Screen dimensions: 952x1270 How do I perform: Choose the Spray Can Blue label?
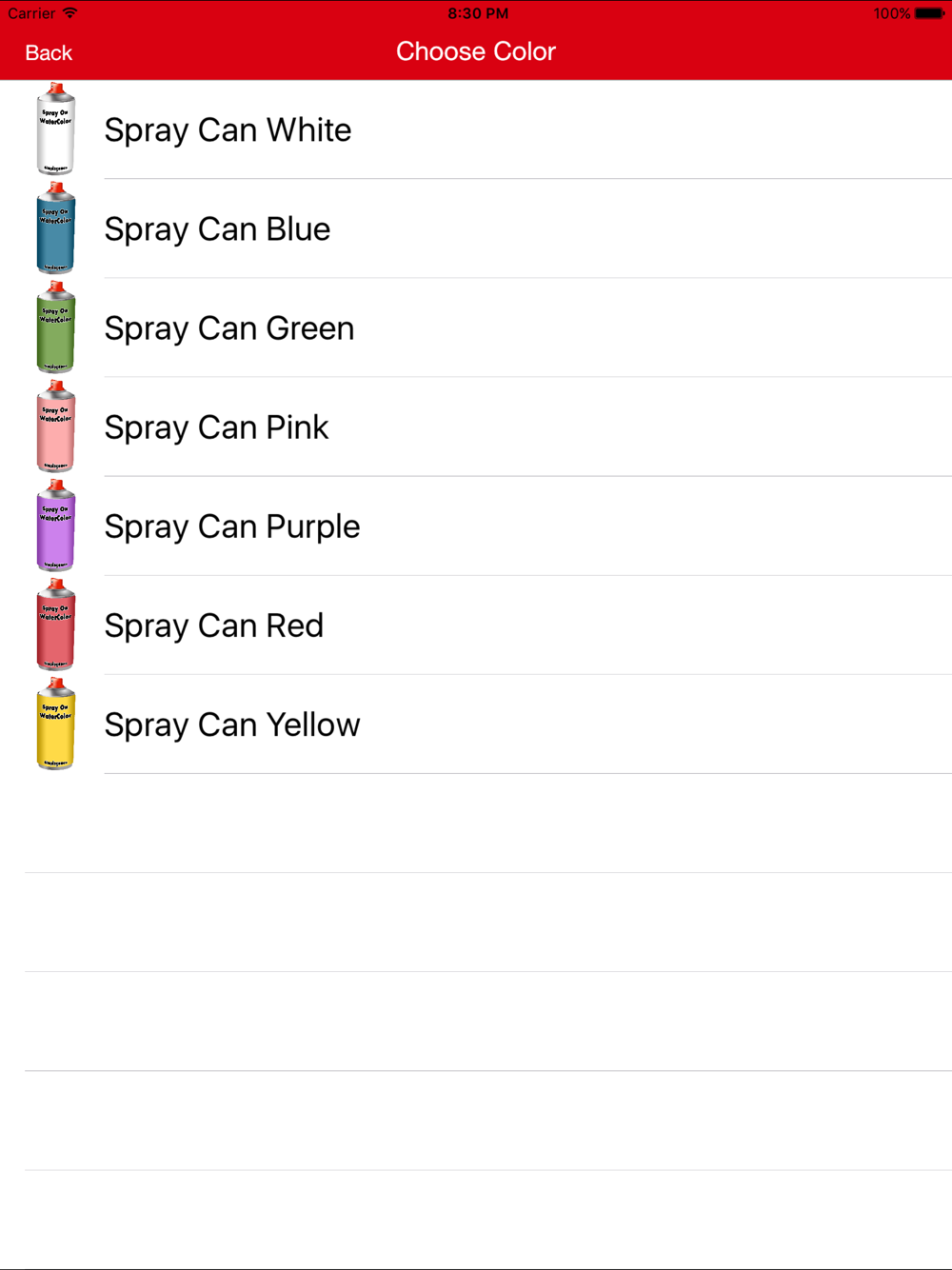click(217, 229)
